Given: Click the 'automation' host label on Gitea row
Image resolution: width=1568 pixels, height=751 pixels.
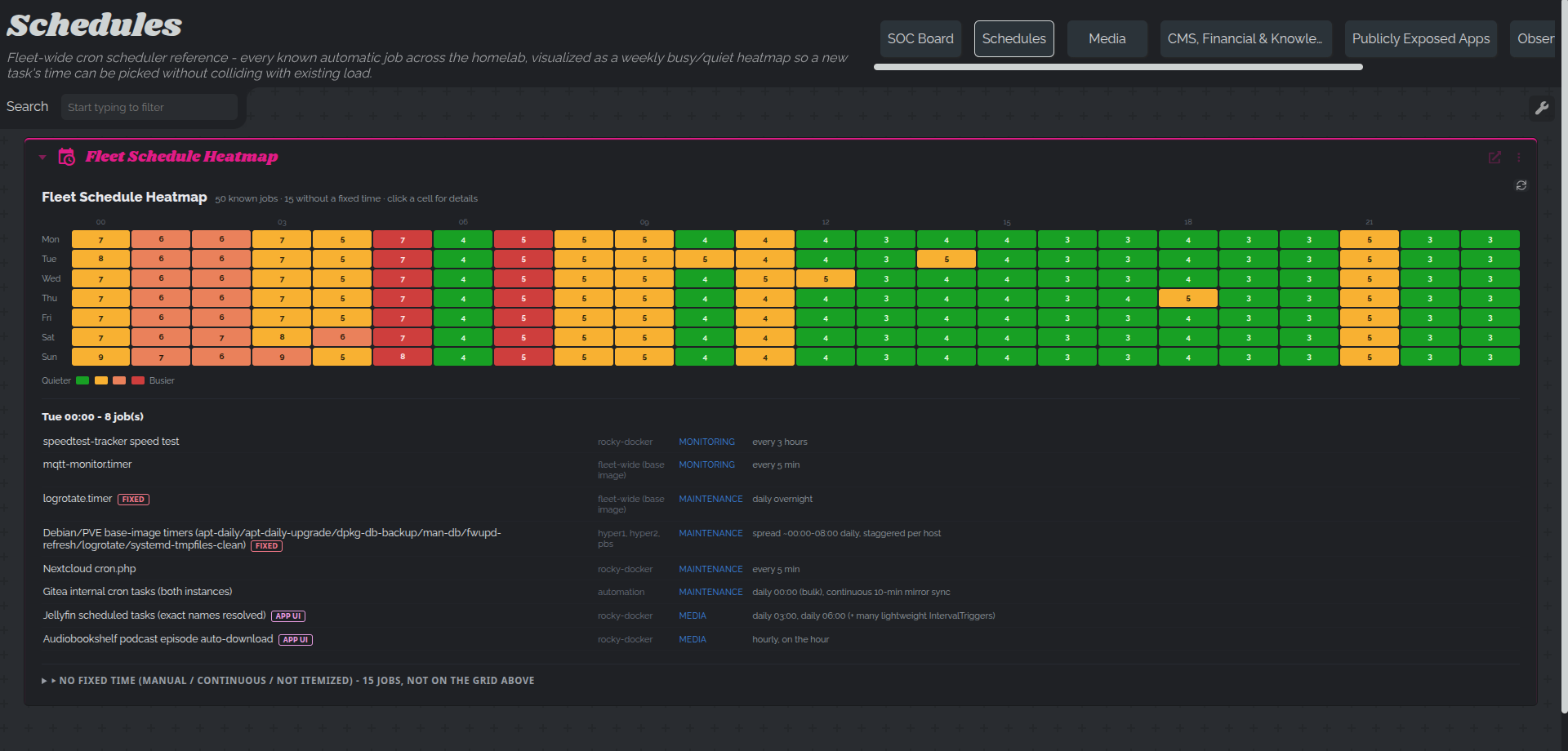Looking at the screenshot, I should [x=621, y=592].
